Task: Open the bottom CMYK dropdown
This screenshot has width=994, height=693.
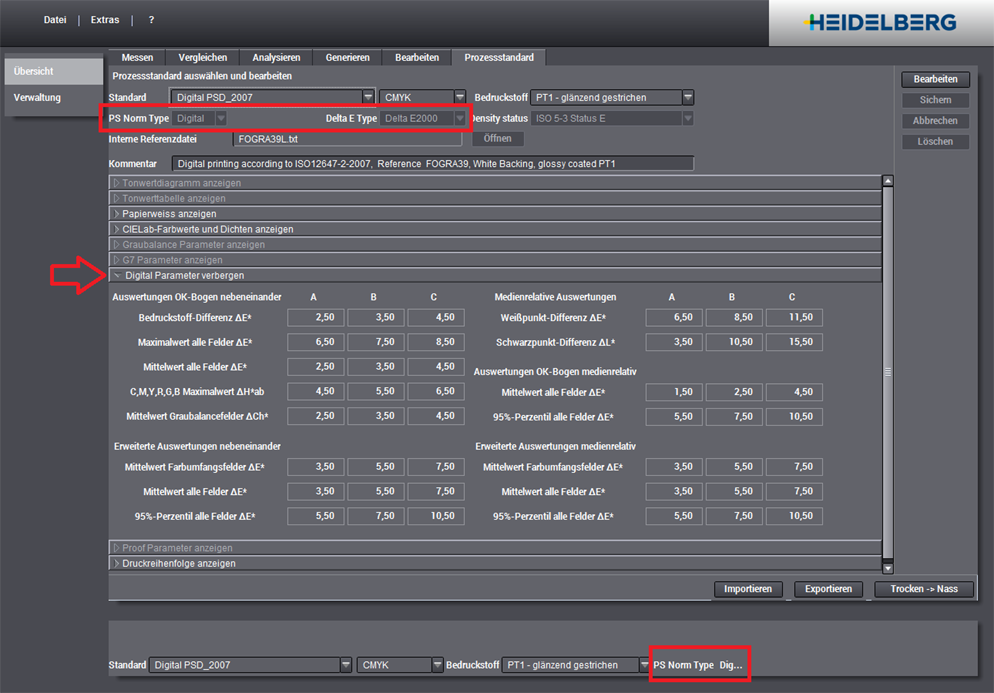Action: pos(400,664)
